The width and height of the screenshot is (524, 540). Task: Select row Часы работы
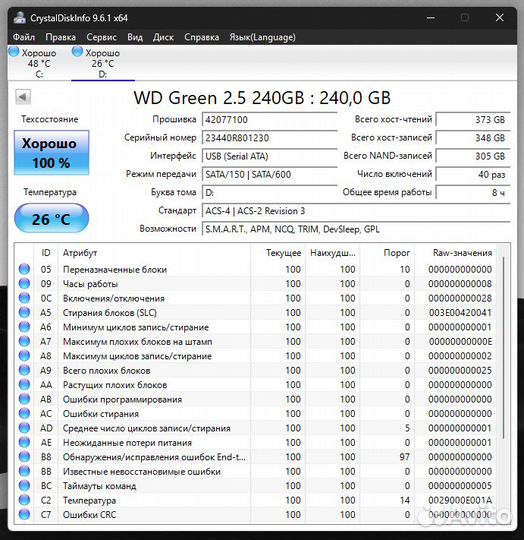click(x=256, y=284)
